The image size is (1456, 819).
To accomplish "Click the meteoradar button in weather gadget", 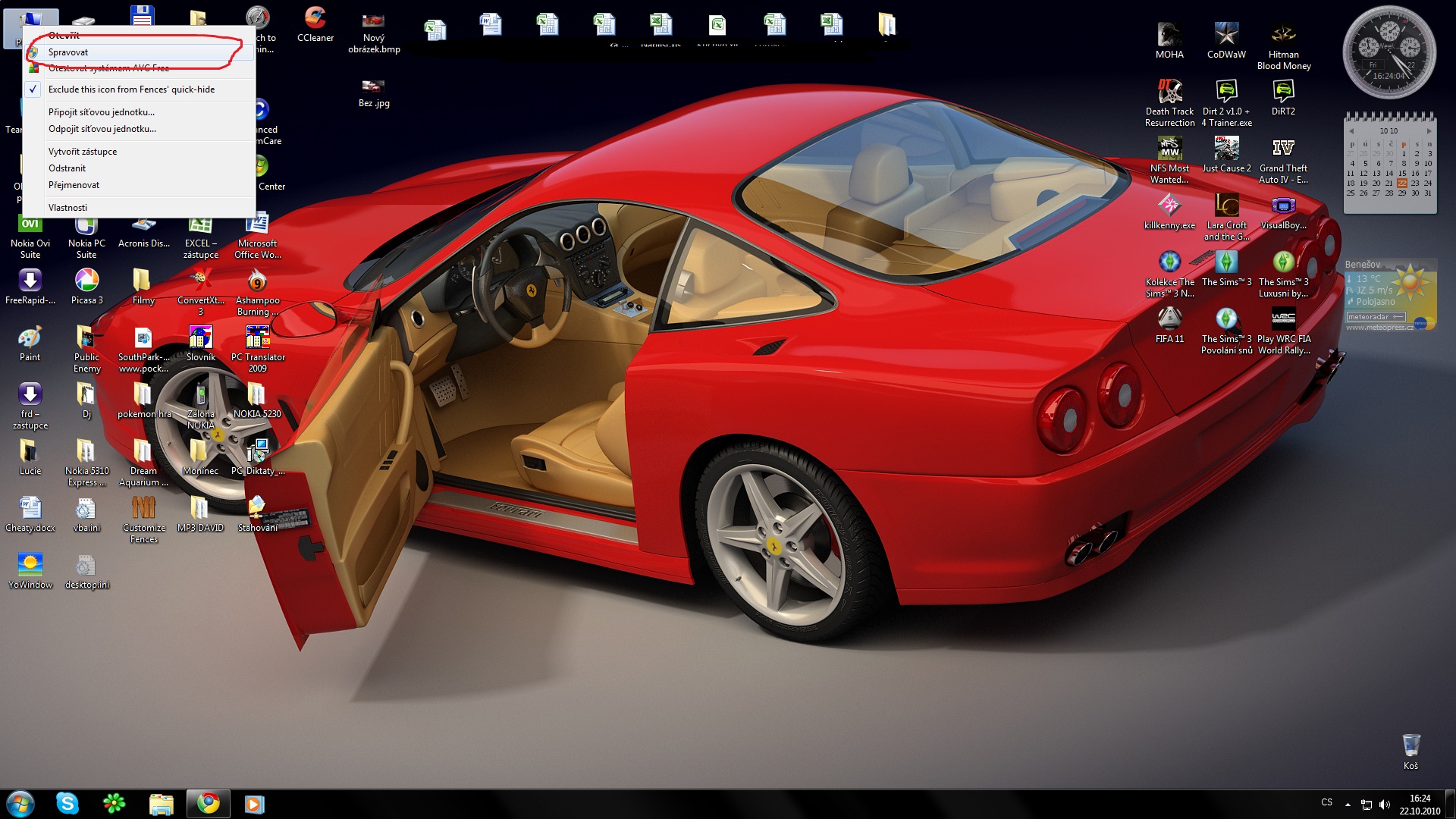I will [x=1375, y=317].
